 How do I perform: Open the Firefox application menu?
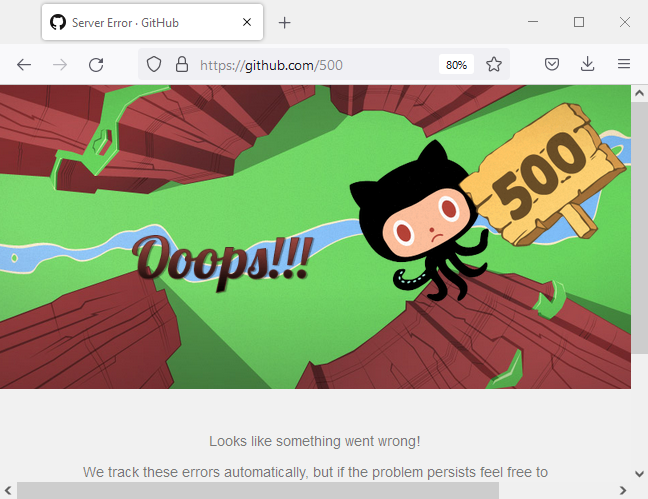[x=624, y=64]
